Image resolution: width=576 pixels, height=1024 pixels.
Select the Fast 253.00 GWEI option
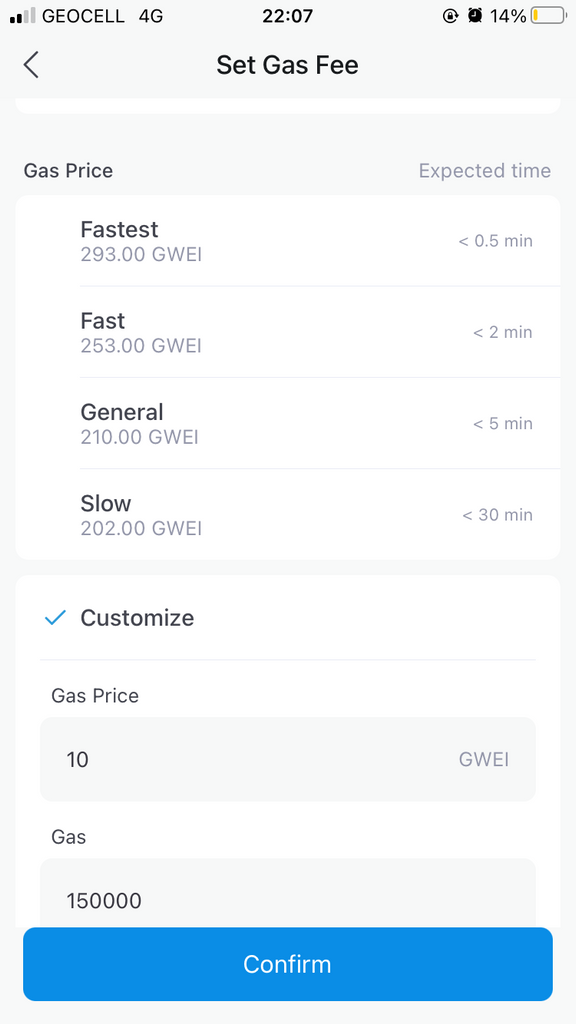[x=287, y=332]
